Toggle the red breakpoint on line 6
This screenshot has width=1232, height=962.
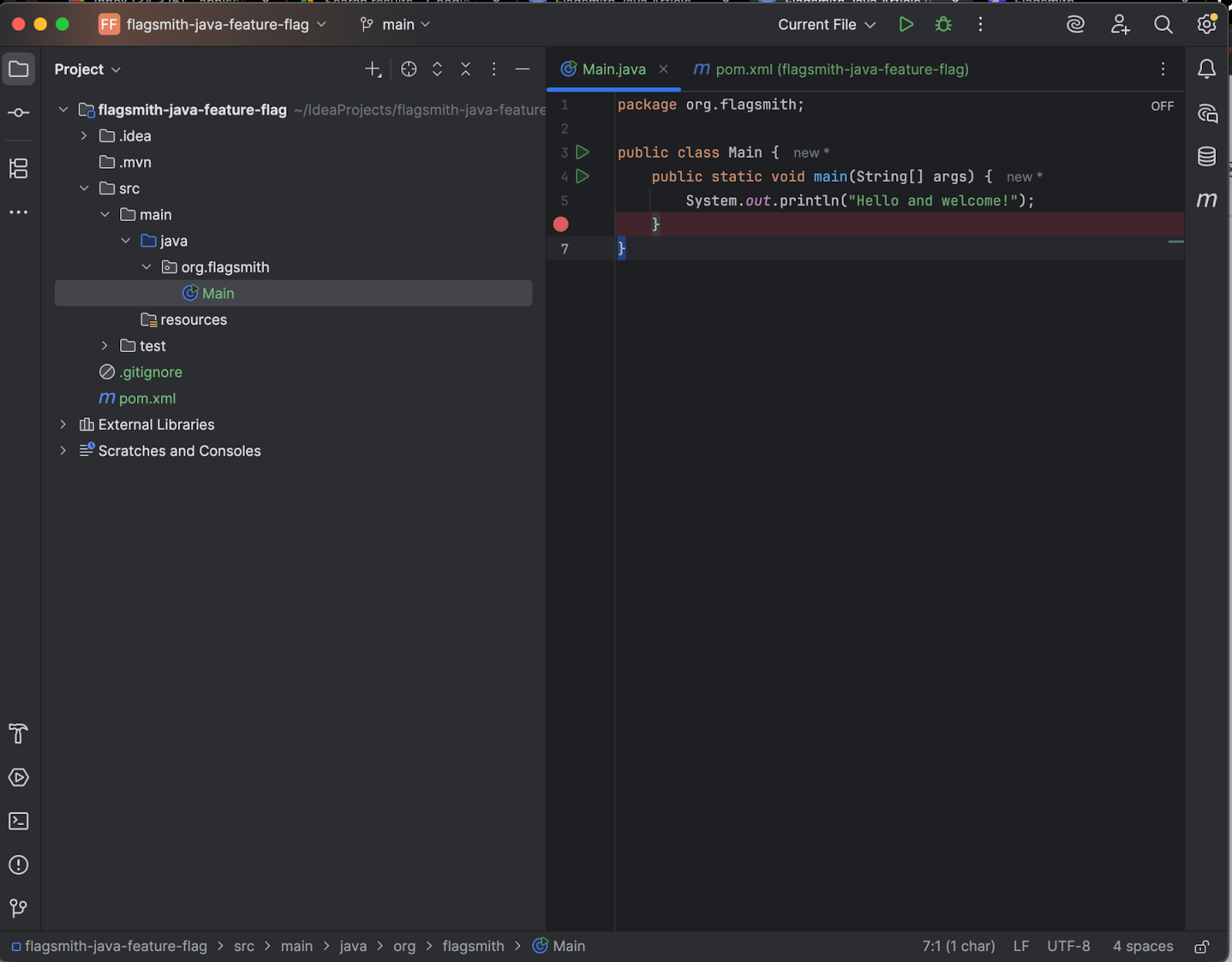pyautogui.click(x=561, y=224)
